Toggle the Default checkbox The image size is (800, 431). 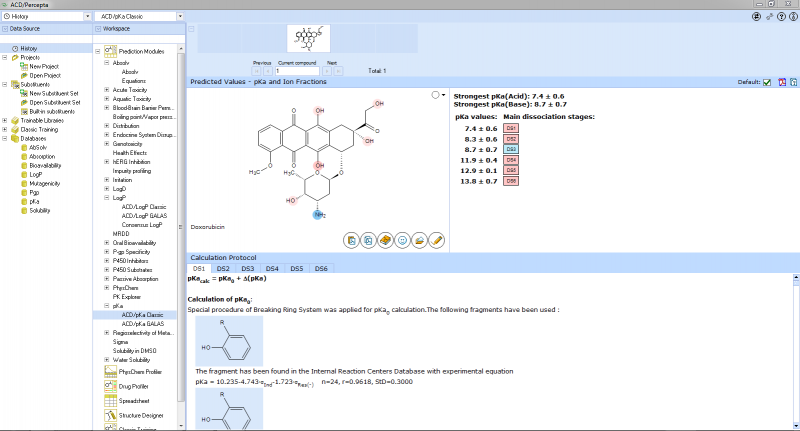coord(767,82)
